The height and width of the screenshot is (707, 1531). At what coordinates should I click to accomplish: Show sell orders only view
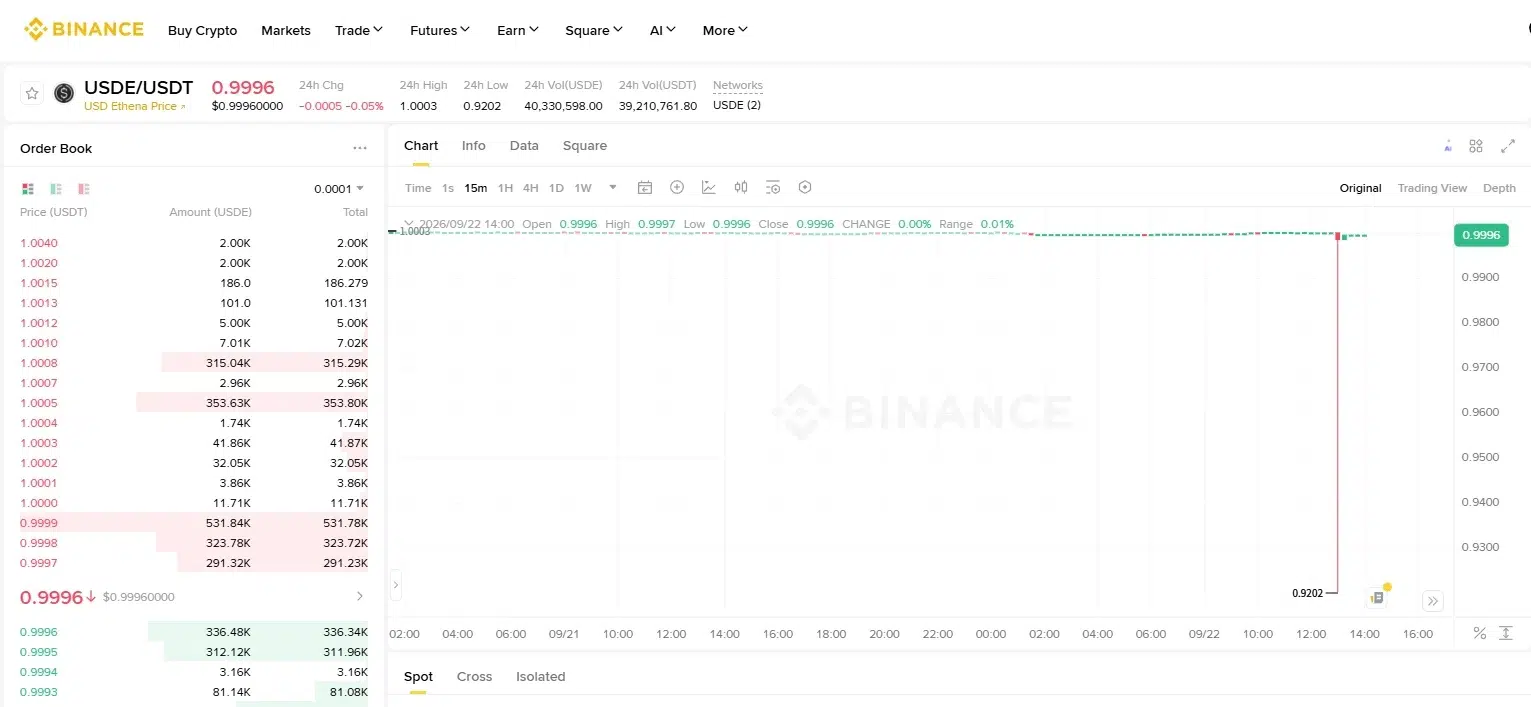[84, 189]
